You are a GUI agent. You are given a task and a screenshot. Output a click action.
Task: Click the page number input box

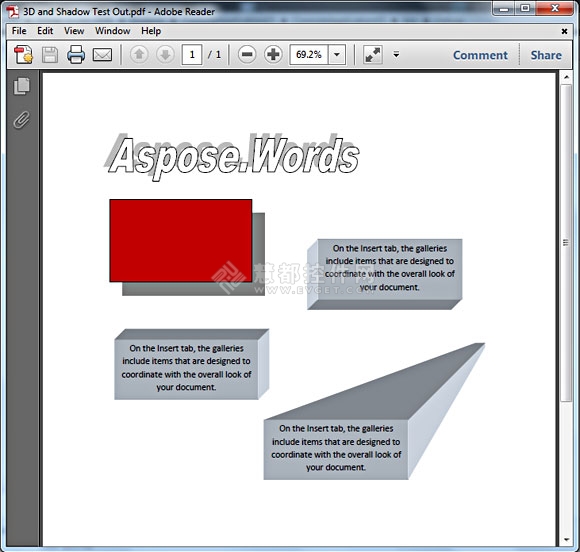tap(192, 55)
